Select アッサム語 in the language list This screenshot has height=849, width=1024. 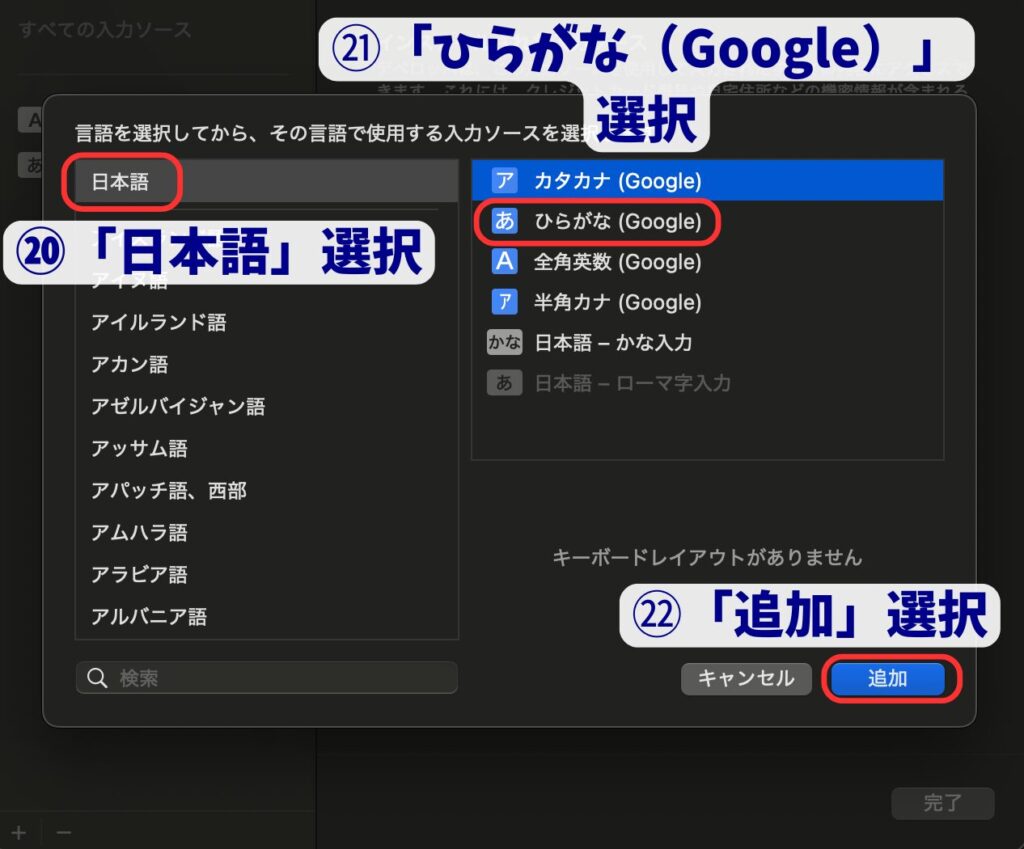click(266, 448)
